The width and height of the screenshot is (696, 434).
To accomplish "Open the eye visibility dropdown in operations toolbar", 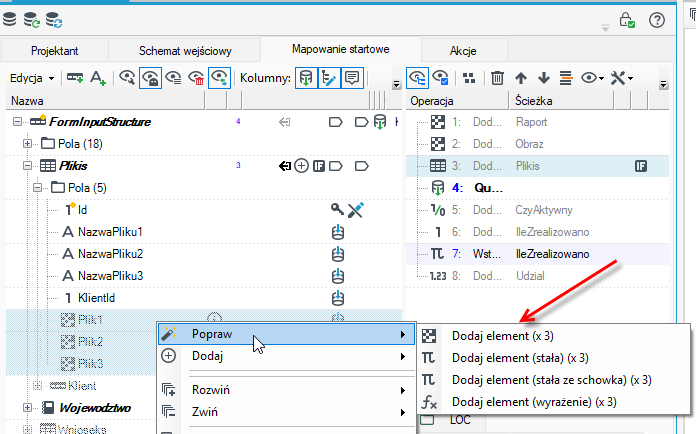I will [593, 78].
